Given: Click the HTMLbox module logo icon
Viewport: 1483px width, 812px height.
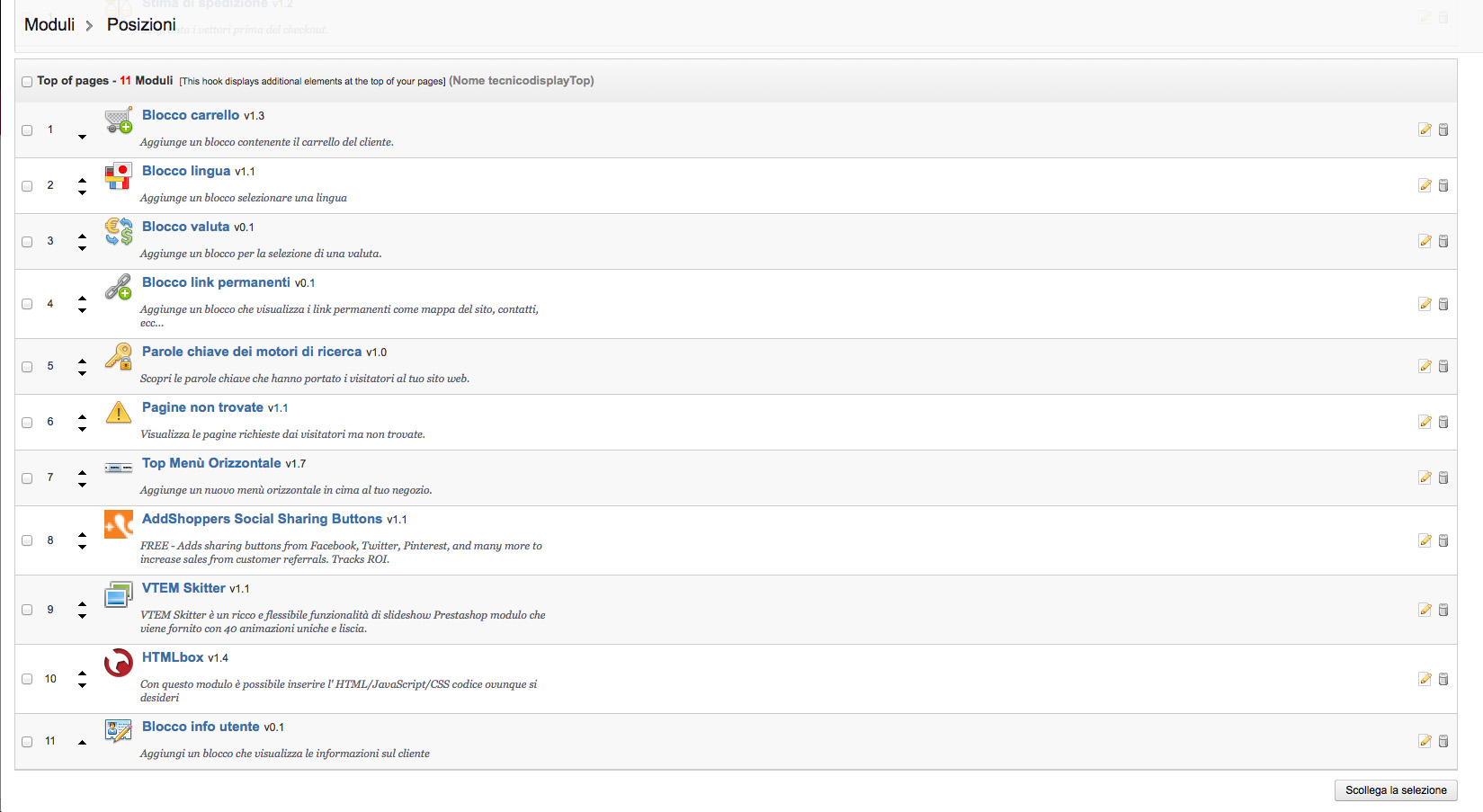Looking at the screenshot, I should tap(119, 664).
